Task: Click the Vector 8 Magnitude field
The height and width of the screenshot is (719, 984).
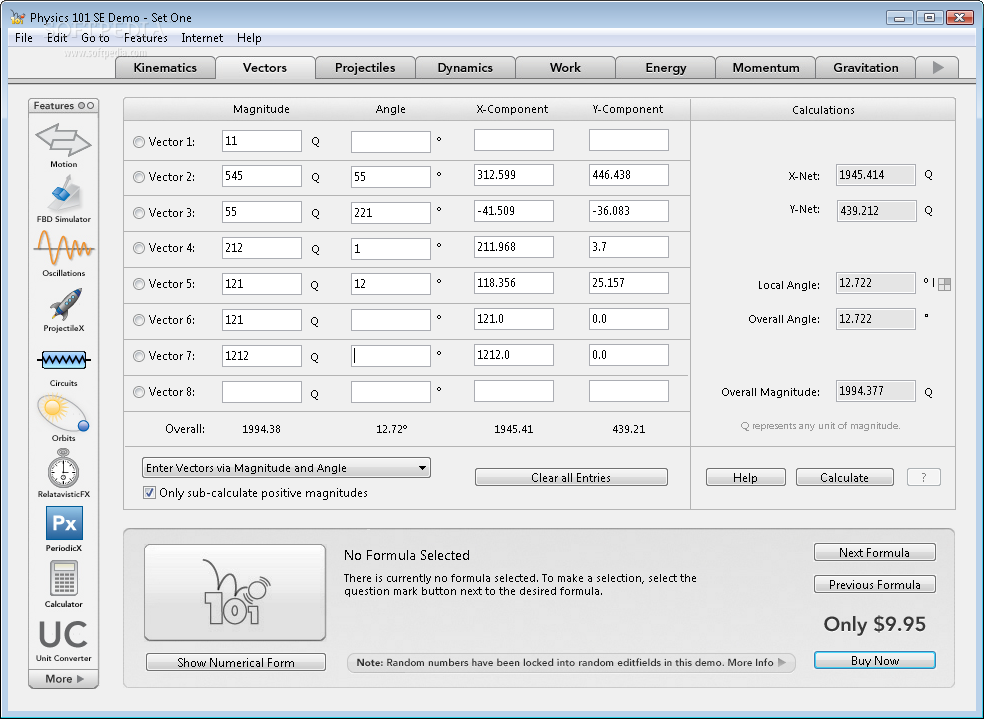Action: click(262, 392)
